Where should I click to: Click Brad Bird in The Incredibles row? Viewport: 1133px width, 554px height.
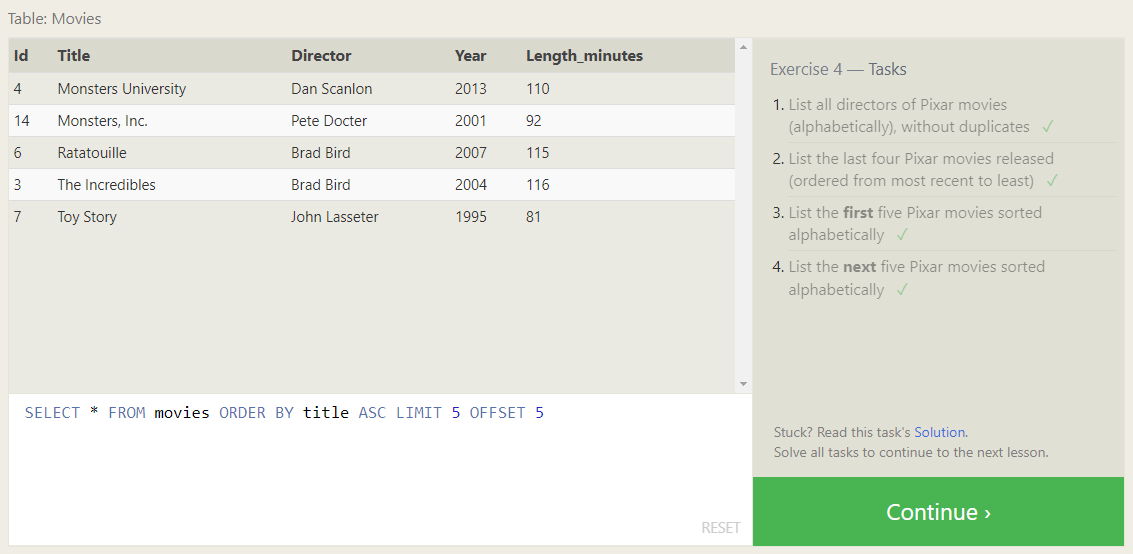coord(321,185)
